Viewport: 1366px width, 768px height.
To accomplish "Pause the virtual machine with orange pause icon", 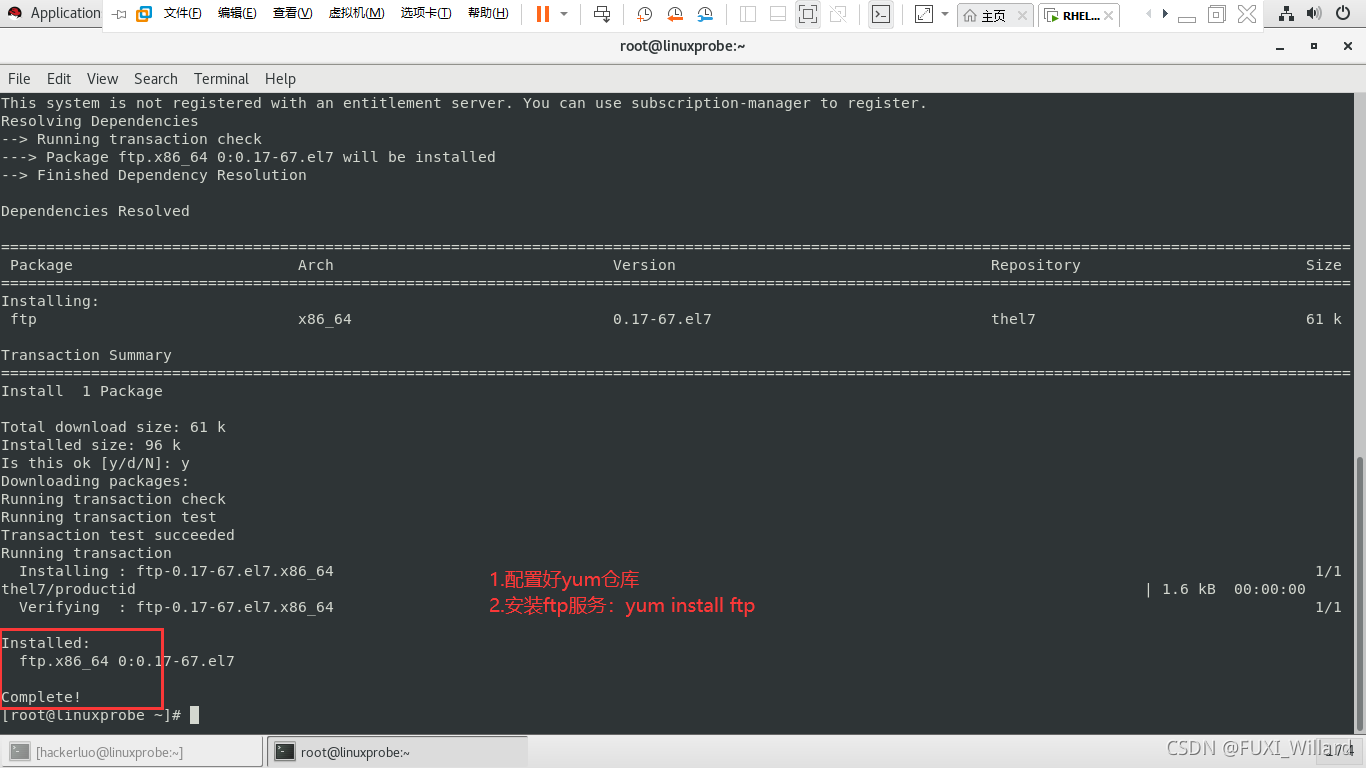I will [x=542, y=14].
